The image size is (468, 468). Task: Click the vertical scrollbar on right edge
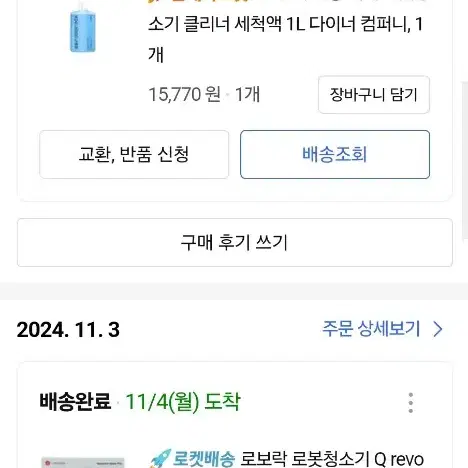click(x=465, y=160)
